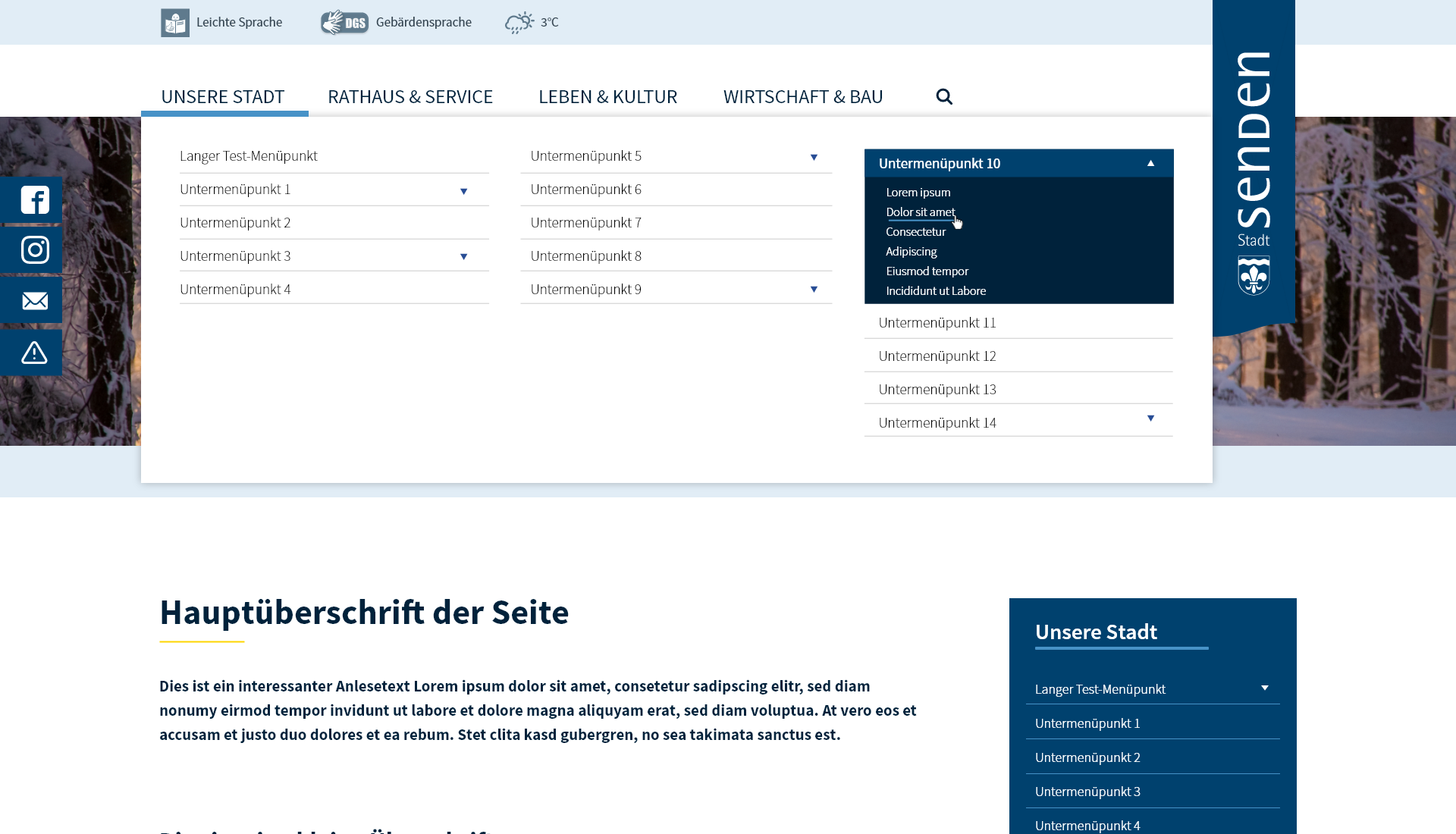Open the search magnifier icon
Image resolution: width=1456 pixels, height=834 pixels.
[944, 96]
